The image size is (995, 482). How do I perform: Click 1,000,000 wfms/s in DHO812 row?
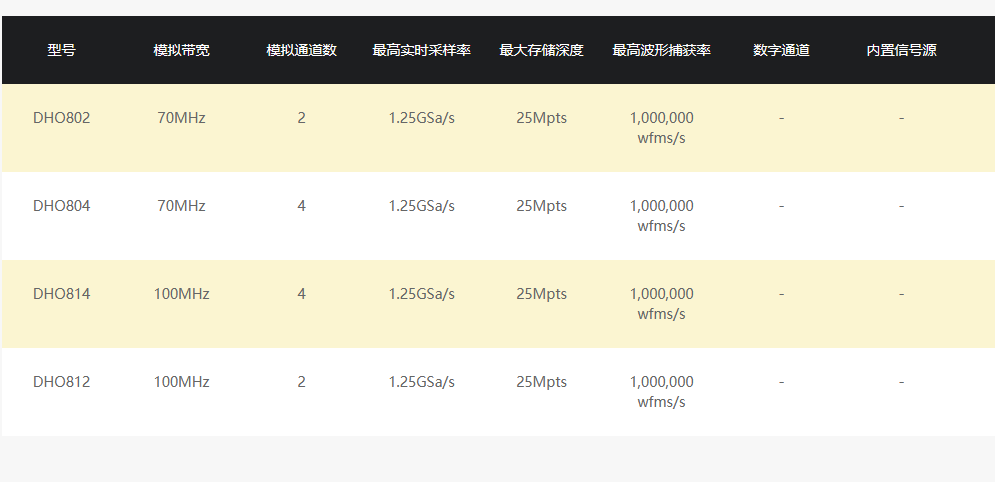coord(661,392)
